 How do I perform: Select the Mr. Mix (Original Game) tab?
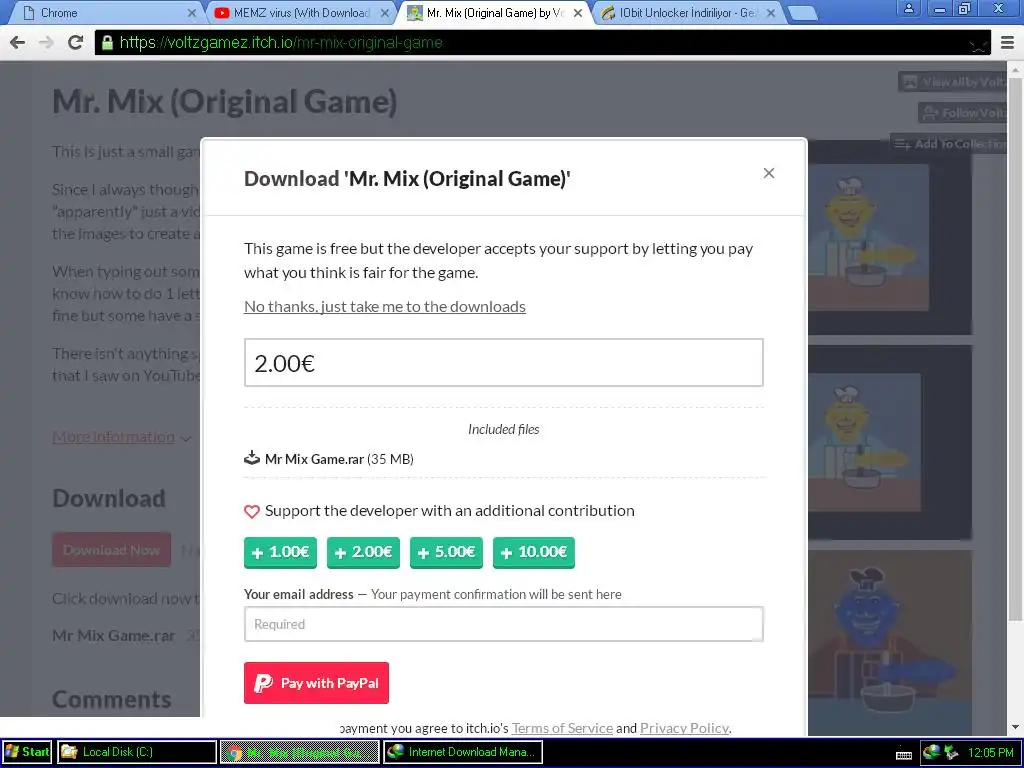[x=494, y=12]
